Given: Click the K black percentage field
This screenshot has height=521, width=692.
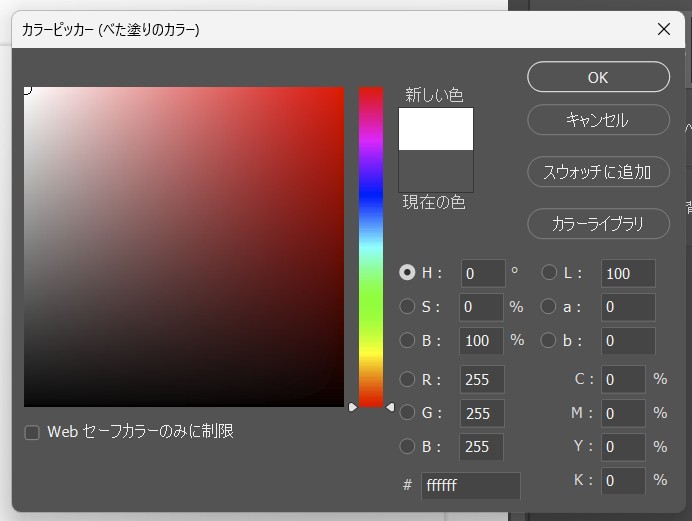Looking at the screenshot, I should tap(623, 481).
